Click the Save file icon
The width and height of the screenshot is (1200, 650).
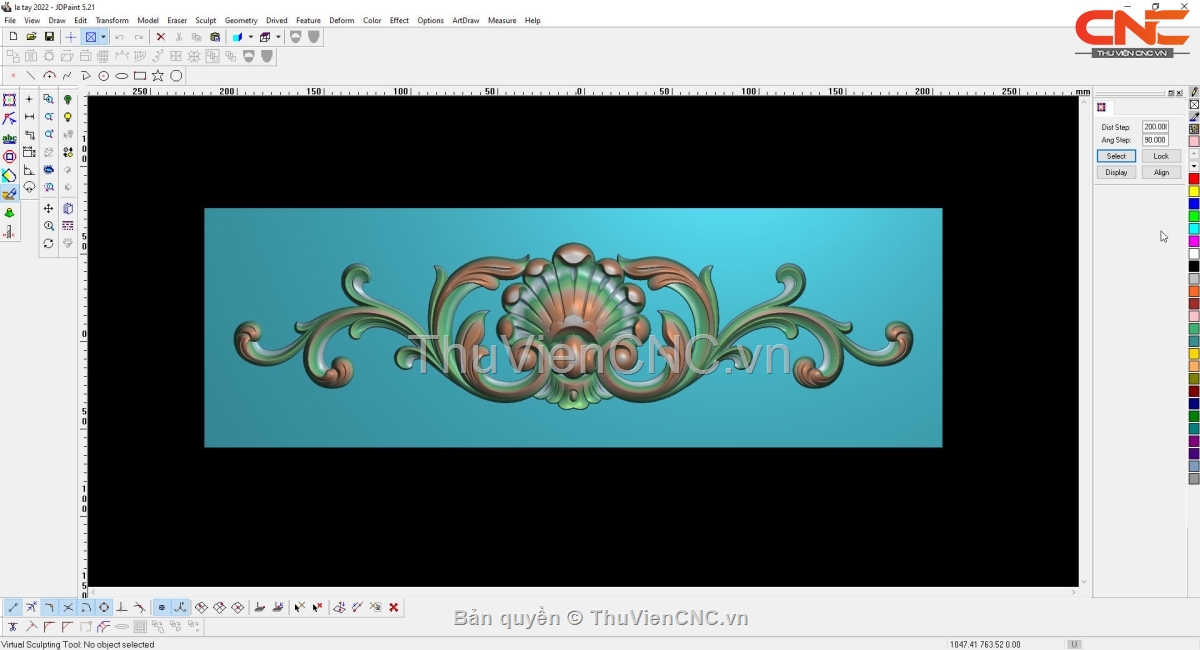(49, 37)
